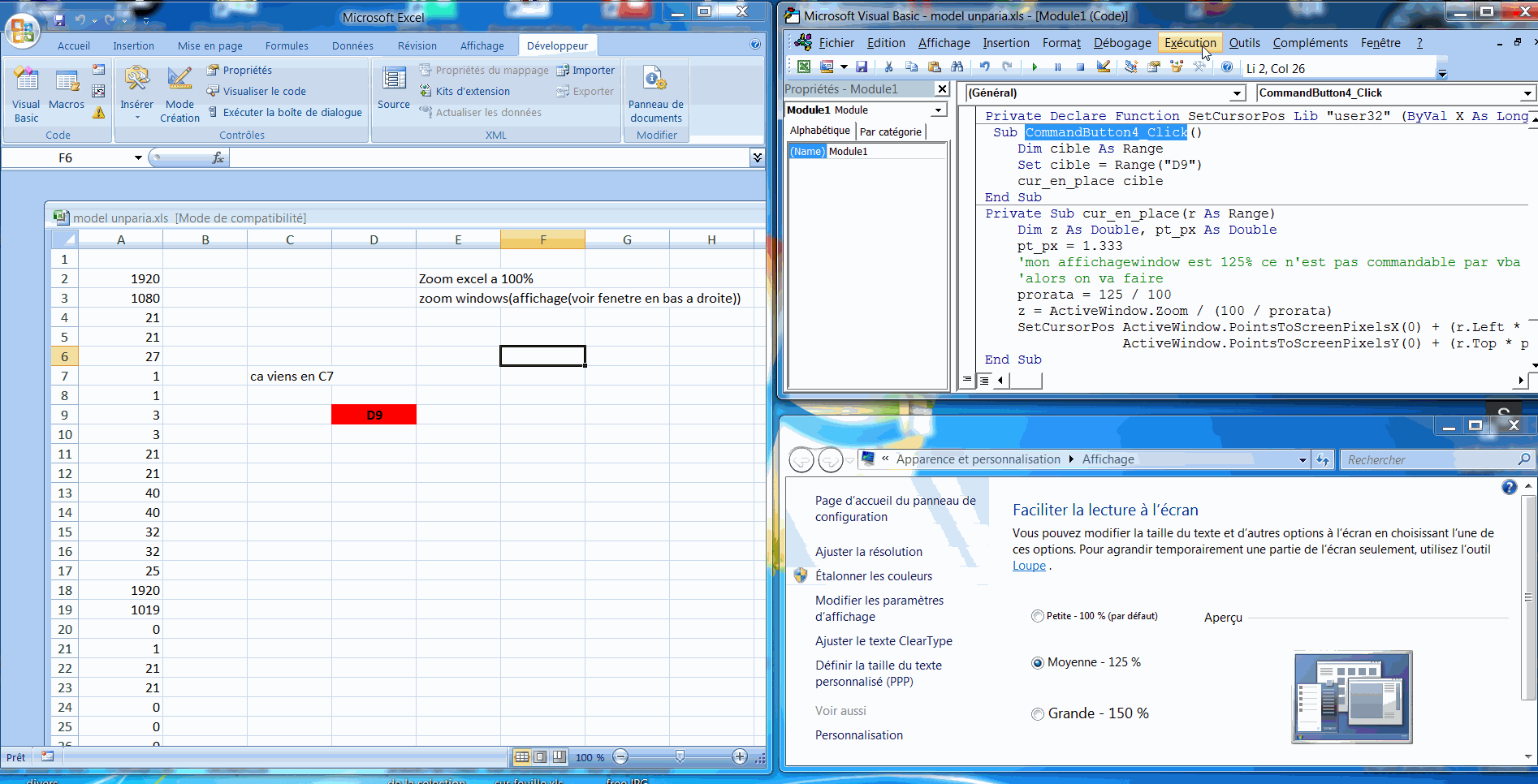Click the zoom in plus button in the status bar
This screenshot has width=1538, height=784.
(739, 756)
